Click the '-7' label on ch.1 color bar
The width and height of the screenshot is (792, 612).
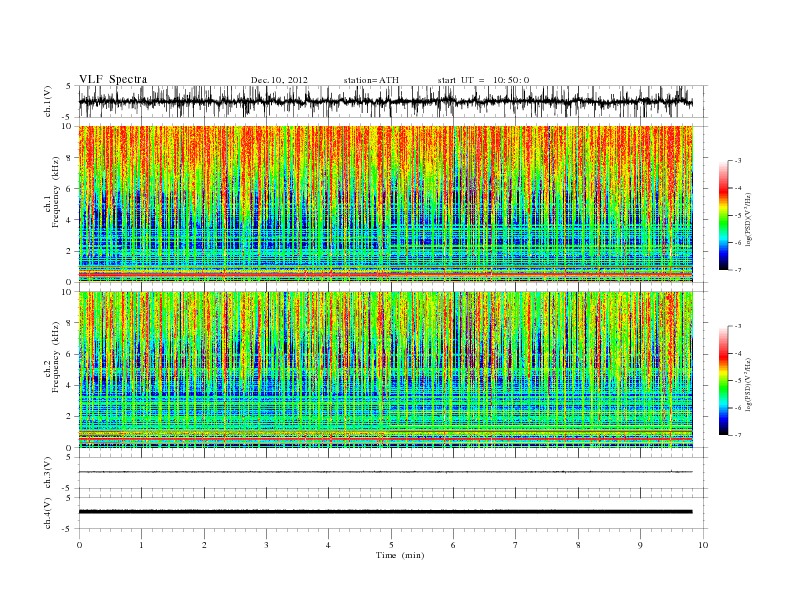737,270
